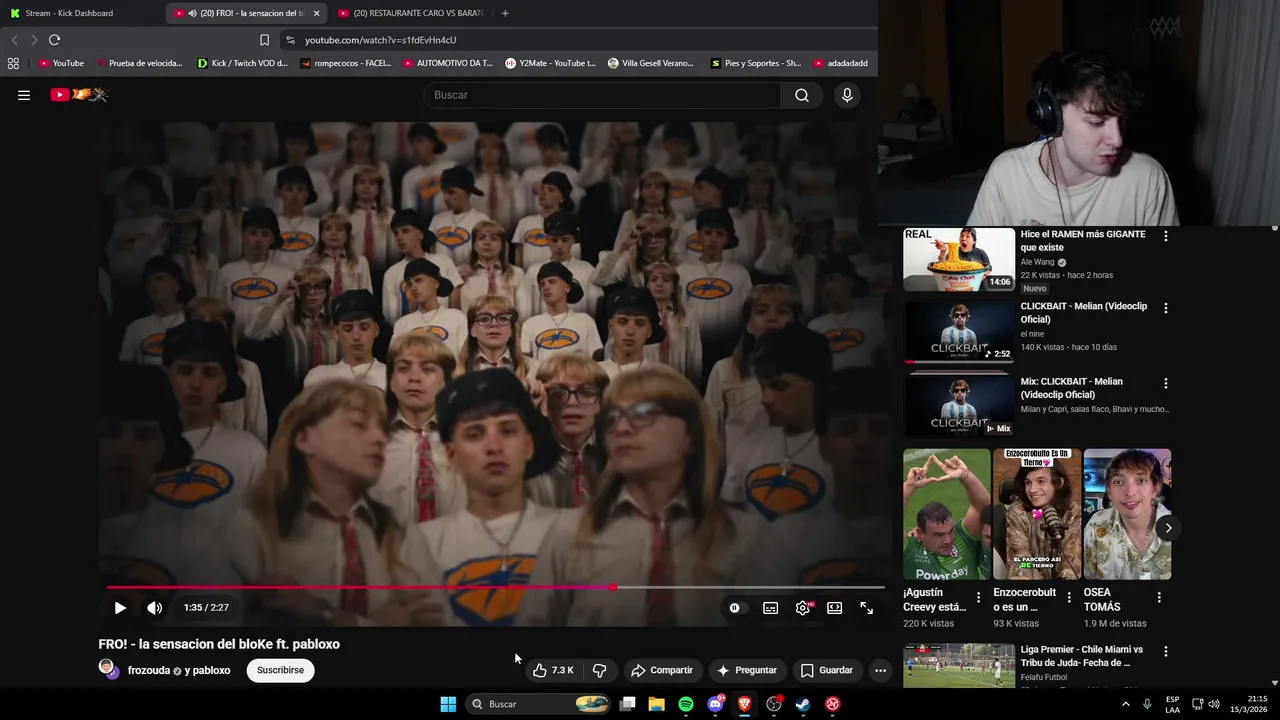This screenshot has height=720, width=1280.
Task: Activate voice search microphone
Action: 847,95
